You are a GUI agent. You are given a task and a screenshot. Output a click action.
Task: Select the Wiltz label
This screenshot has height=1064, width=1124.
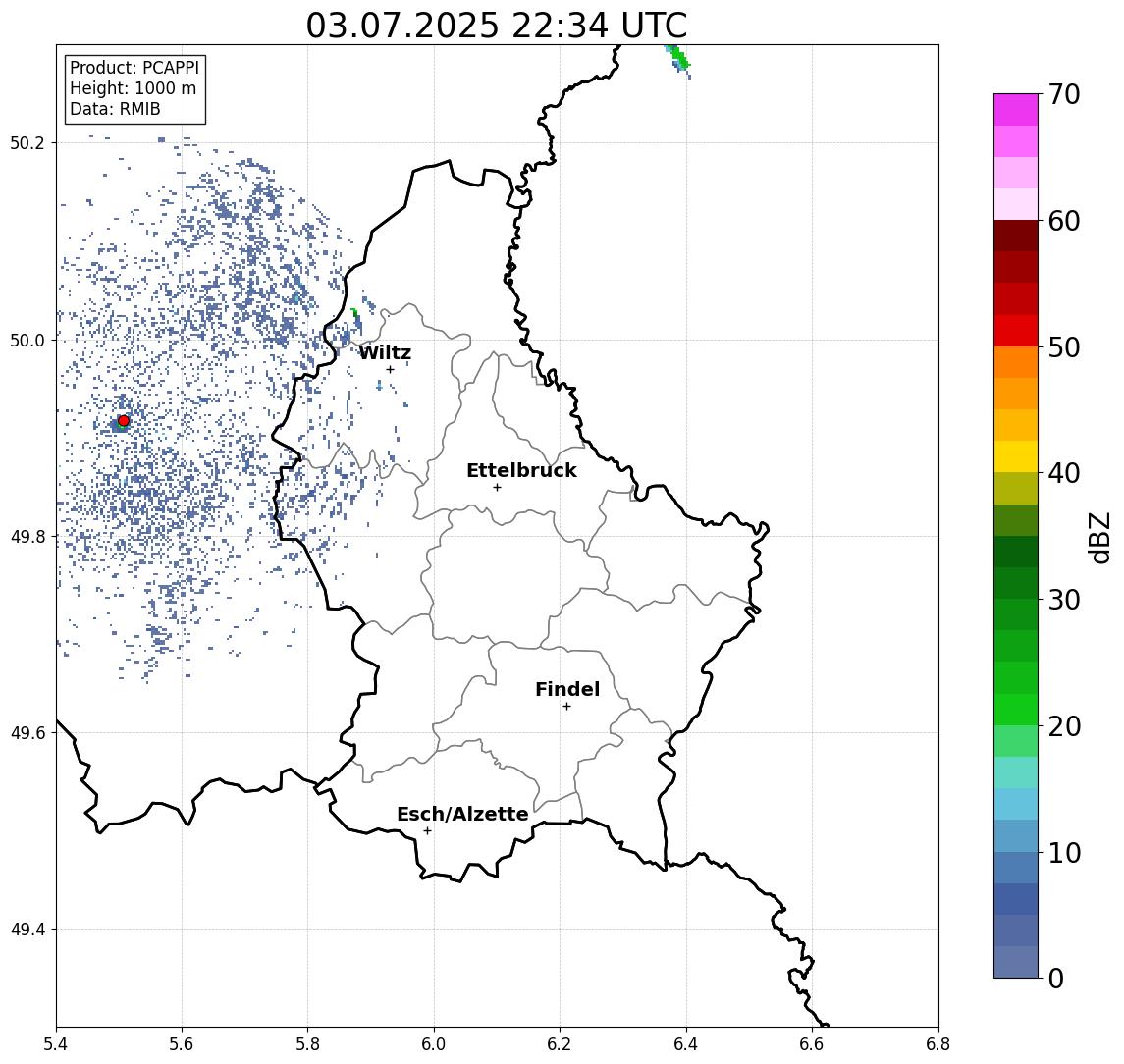pos(385,352)
